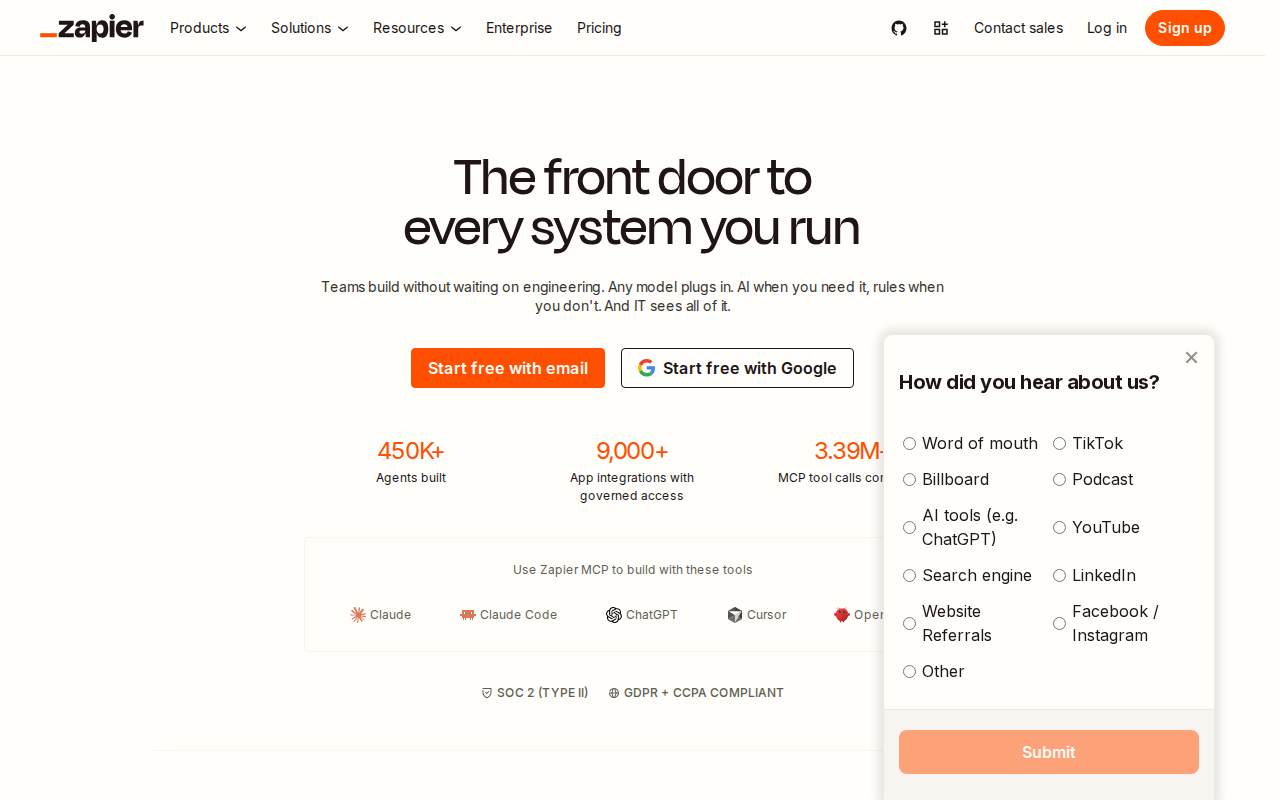This screenshot has height=800, width=1280.
Task: Click 'Use Zapier MCP to build' text
Action: coord(633,570)
